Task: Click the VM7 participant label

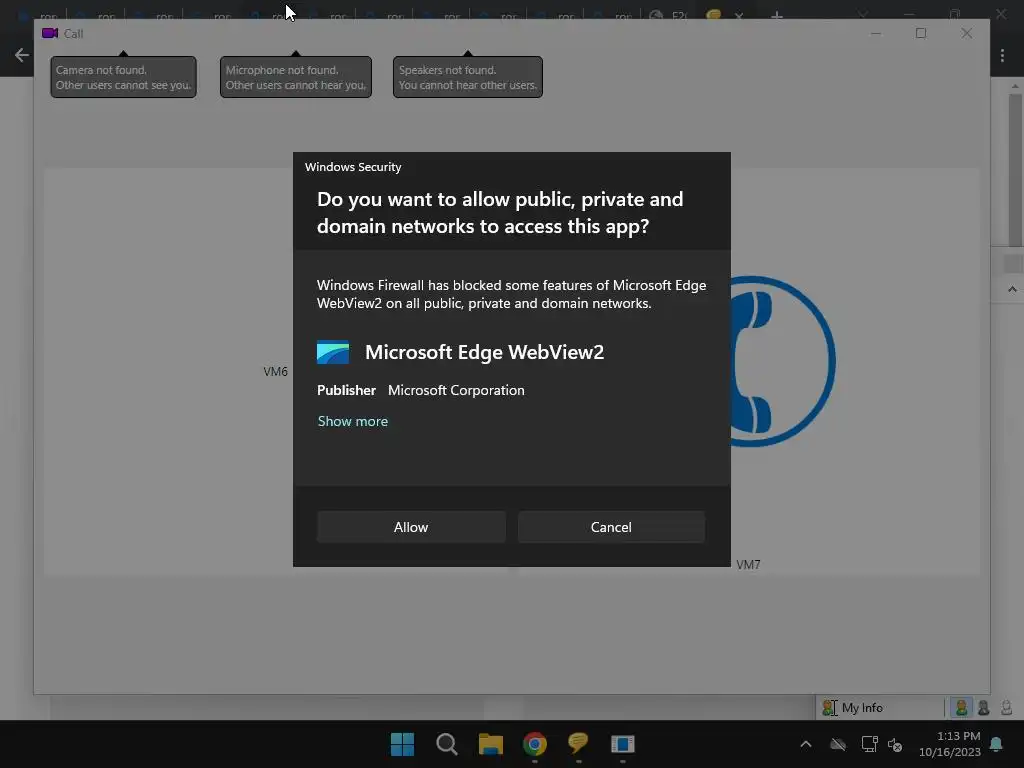Action: tap(748, 565)
